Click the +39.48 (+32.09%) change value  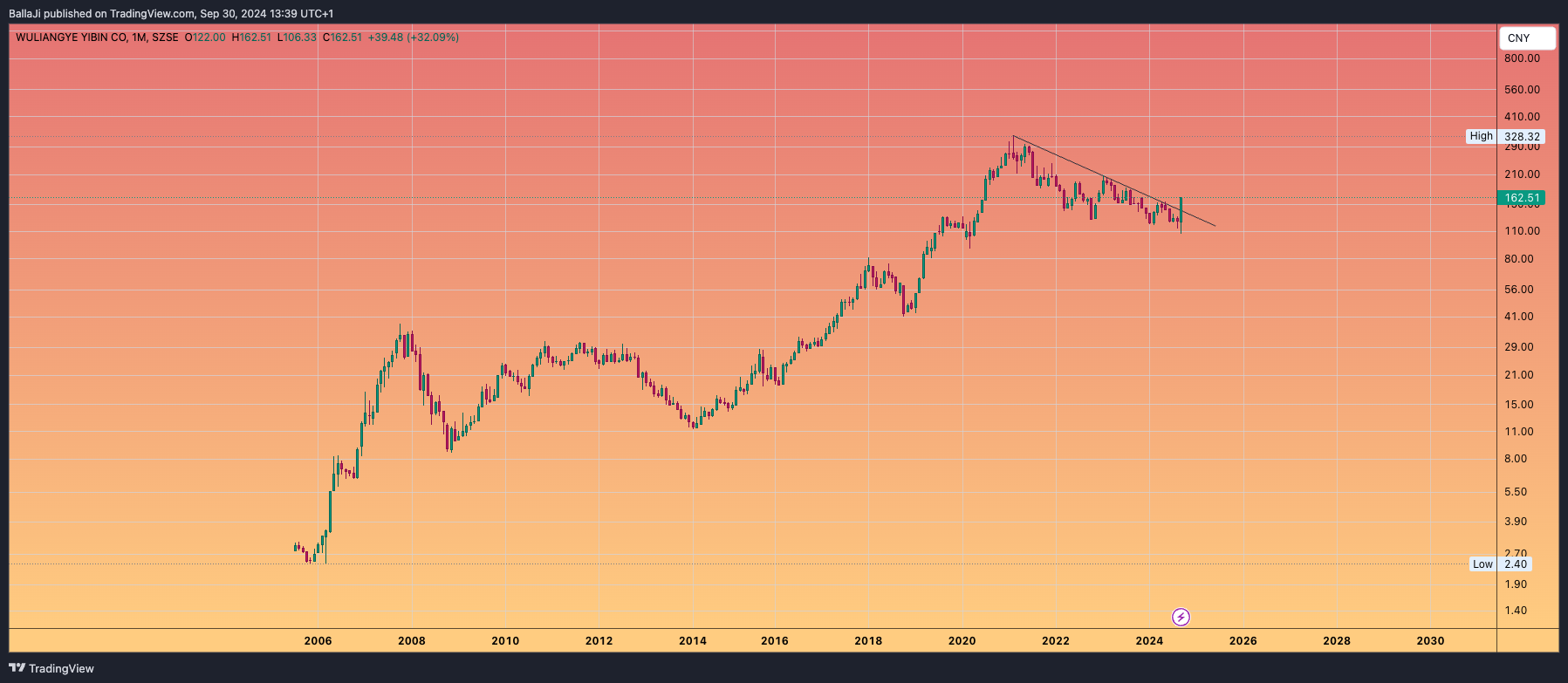click(x=414, y=38)
